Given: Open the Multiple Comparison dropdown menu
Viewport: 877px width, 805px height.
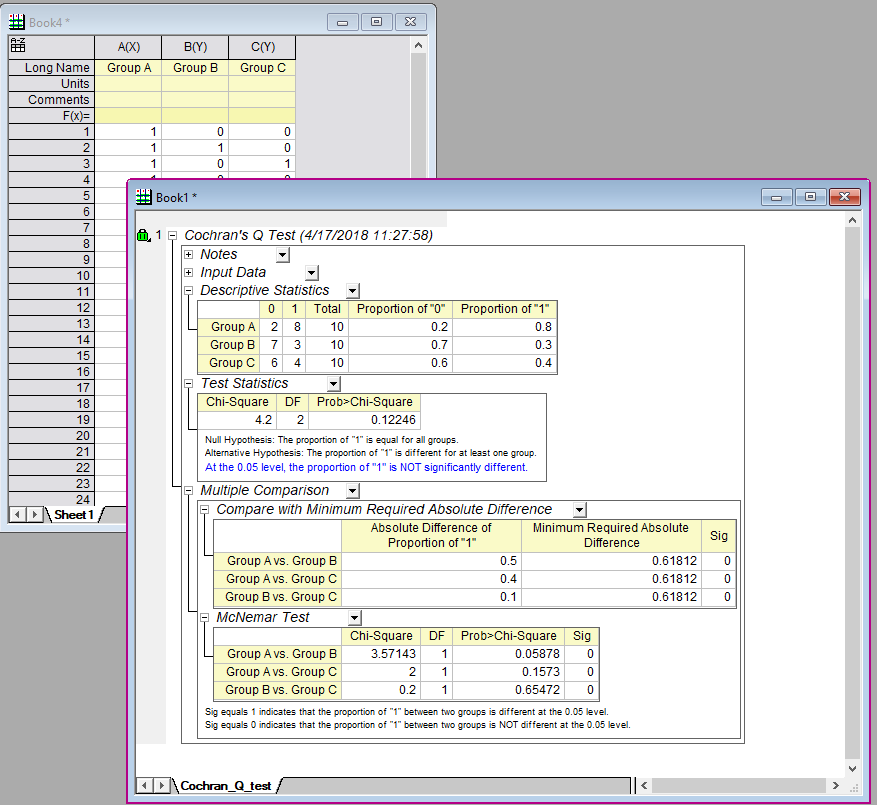Looking at the screenshot, I should (352, 491).
